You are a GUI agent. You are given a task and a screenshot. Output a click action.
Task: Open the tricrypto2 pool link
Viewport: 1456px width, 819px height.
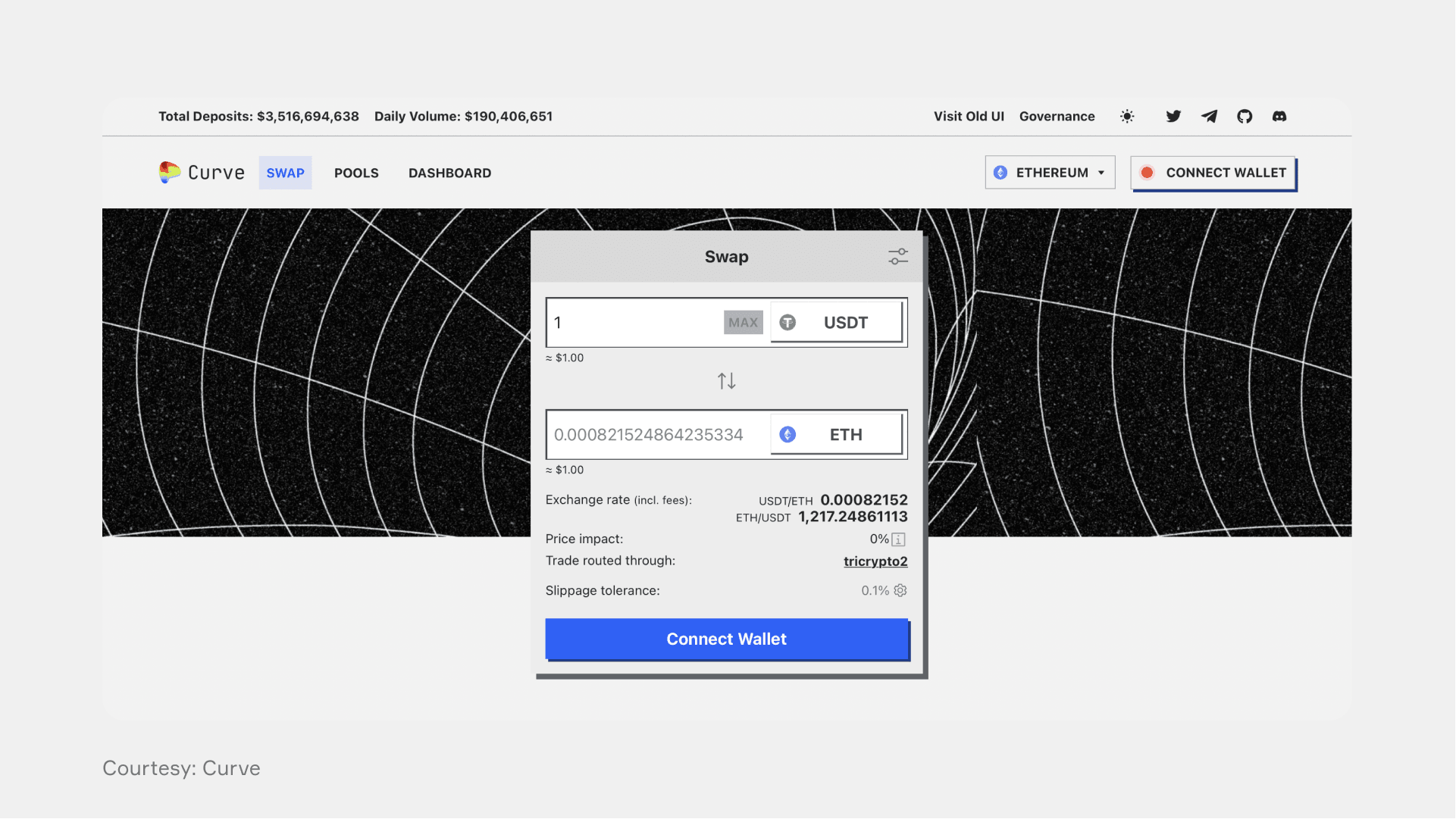tap(875, 561)
